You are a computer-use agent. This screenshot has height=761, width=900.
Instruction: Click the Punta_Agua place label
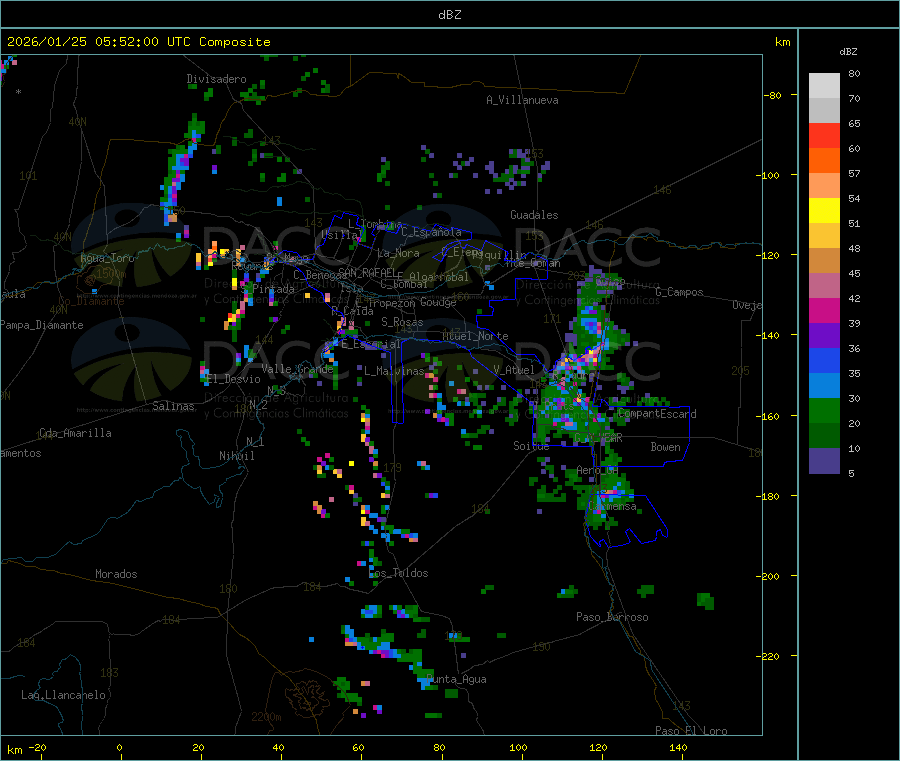pyautogui.click(x=456, y=679)
